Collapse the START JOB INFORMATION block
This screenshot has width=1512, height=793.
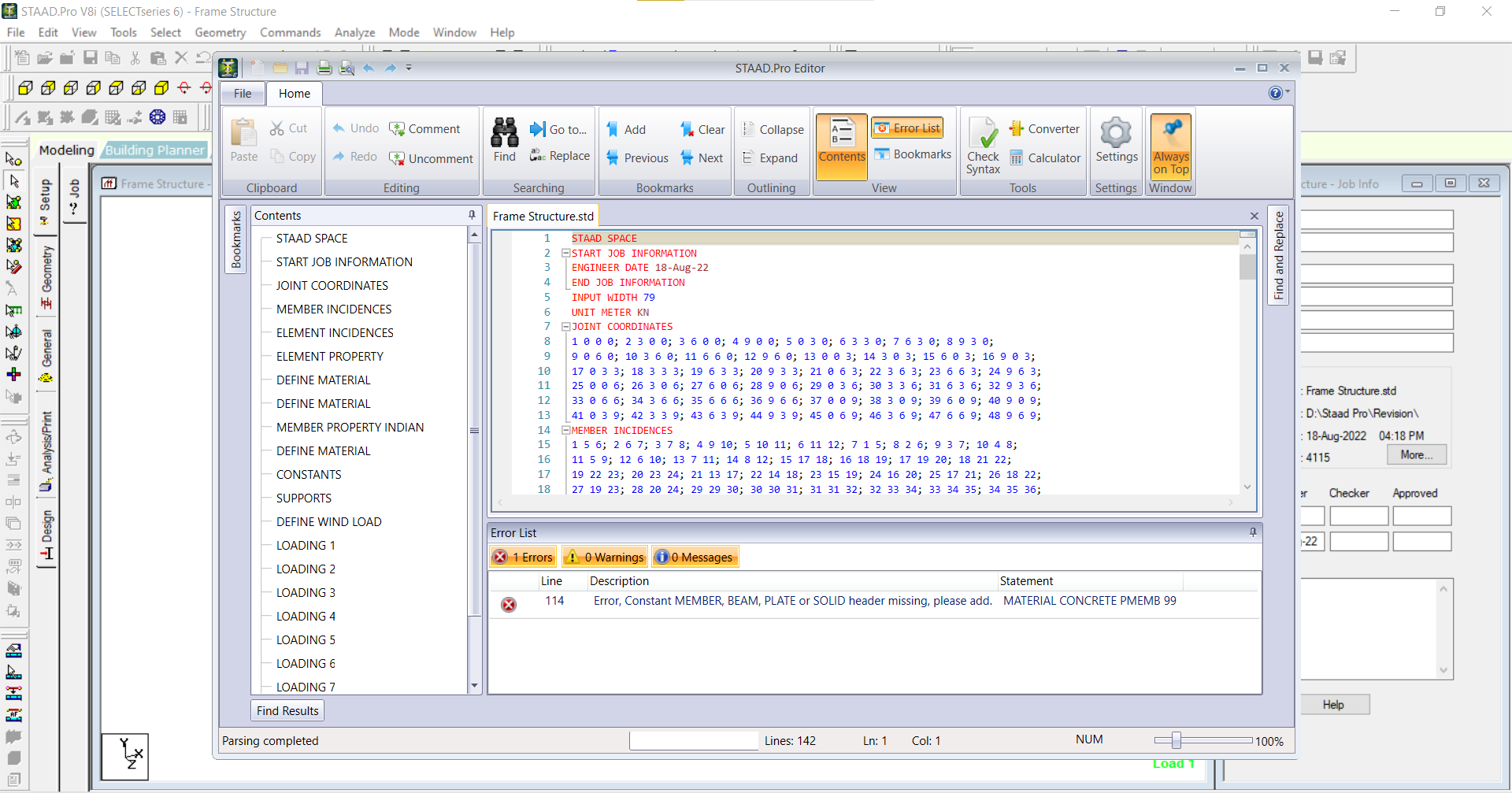pyautogui.click(x=565, y=254)
